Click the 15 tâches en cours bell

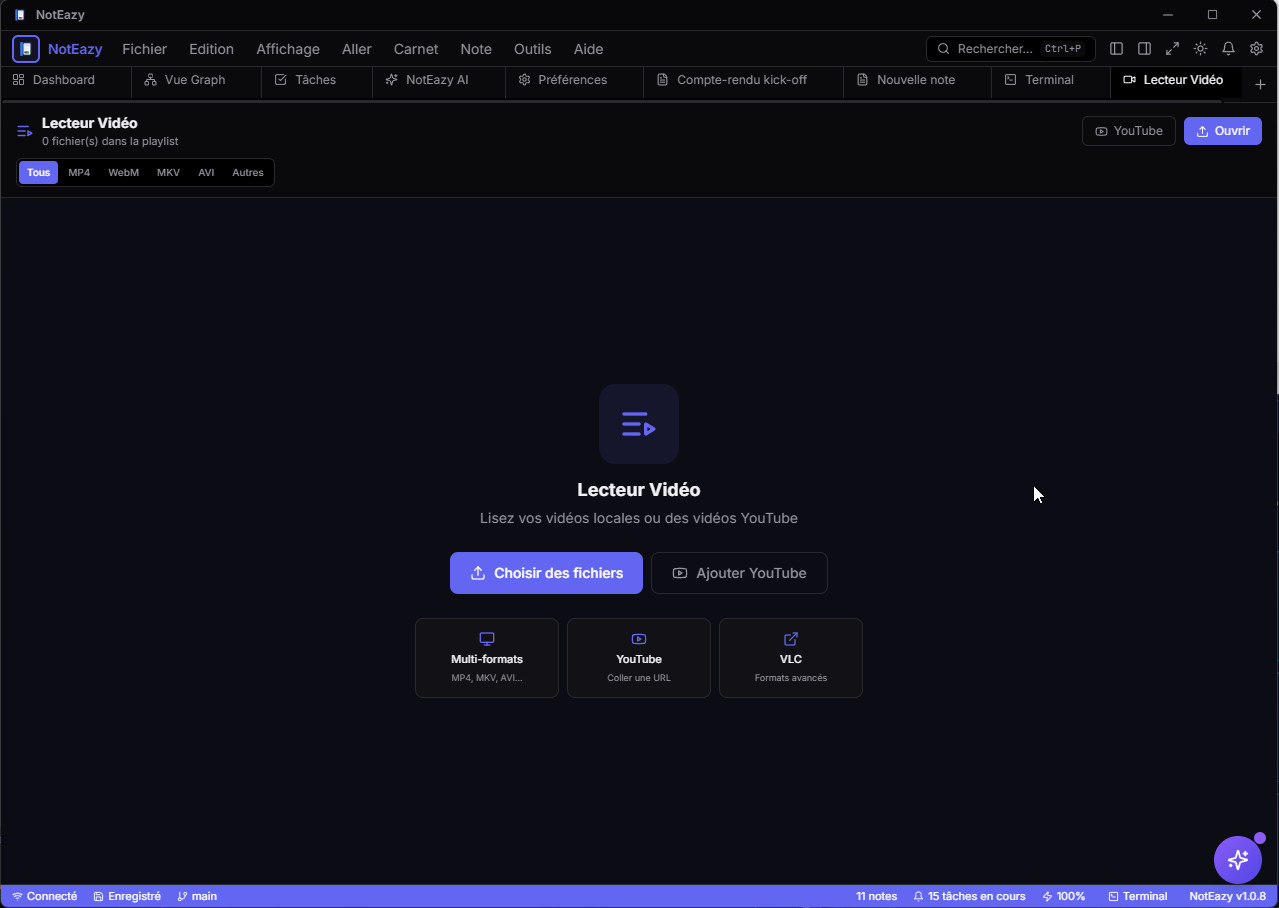point(969,896)
